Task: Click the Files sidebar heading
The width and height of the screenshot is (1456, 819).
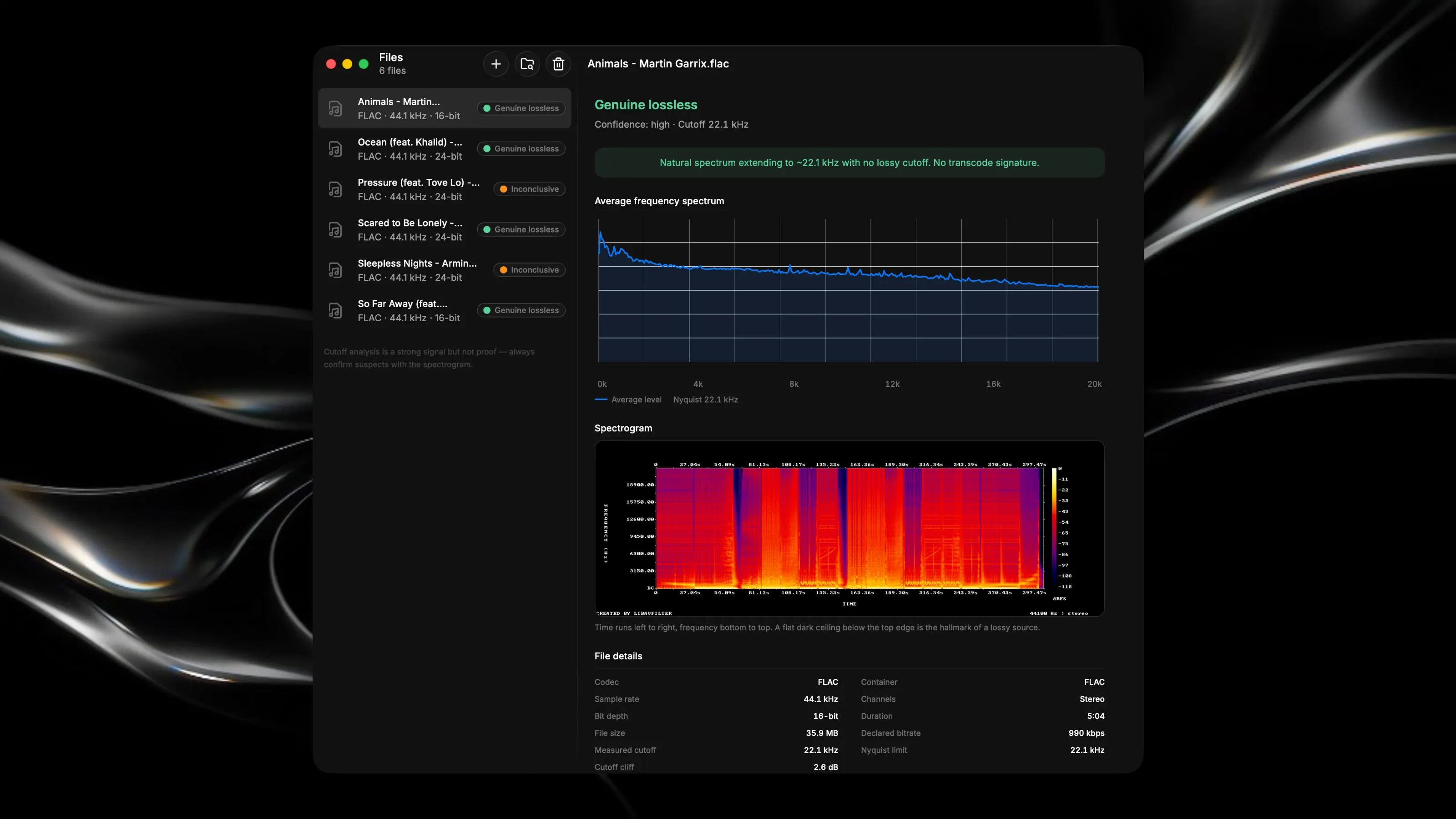Action: pos(390,57)
